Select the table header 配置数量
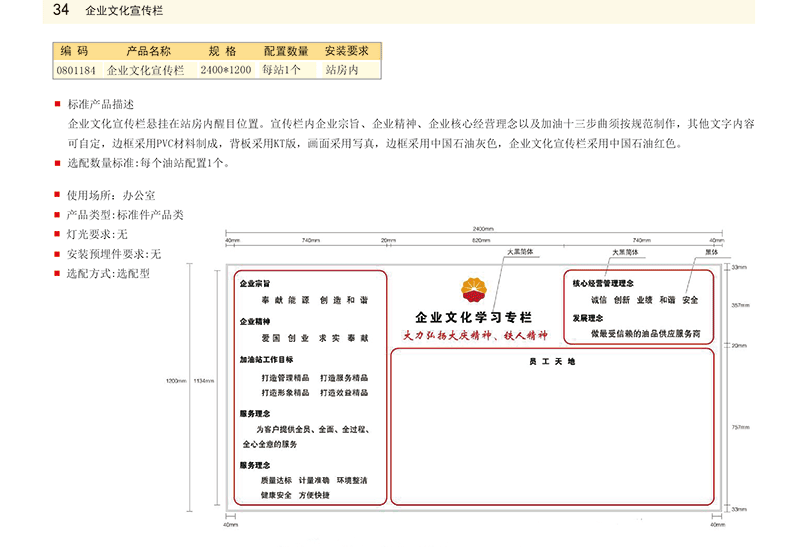This screenshot has height=547, width=800. (x=286, y=51)
